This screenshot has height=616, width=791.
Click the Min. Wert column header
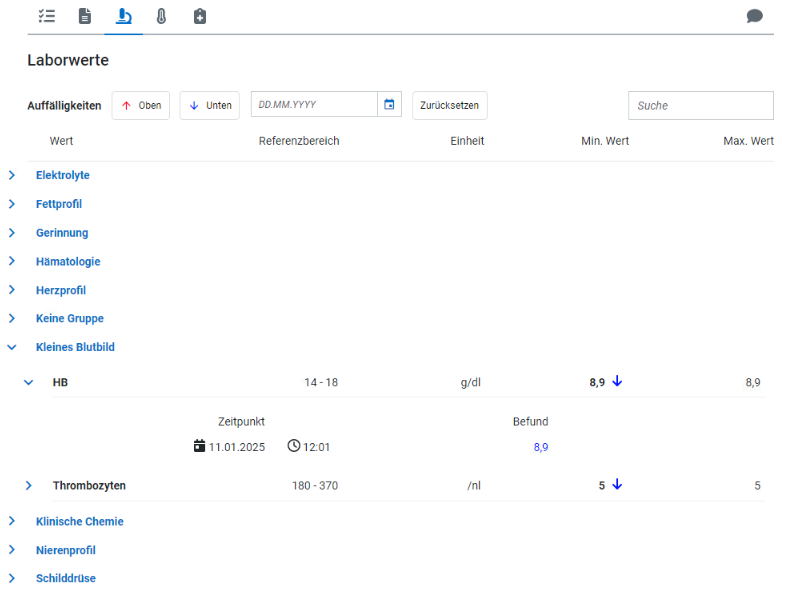605,141
